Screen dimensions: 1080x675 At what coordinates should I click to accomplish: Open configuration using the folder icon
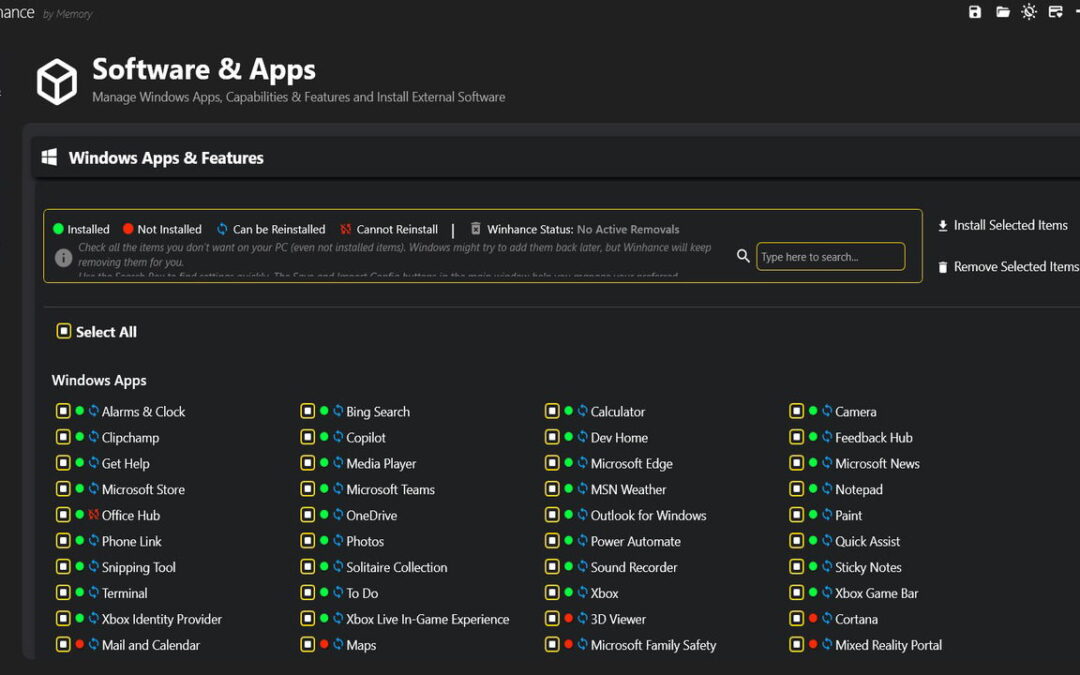(x=1003, y=12)
